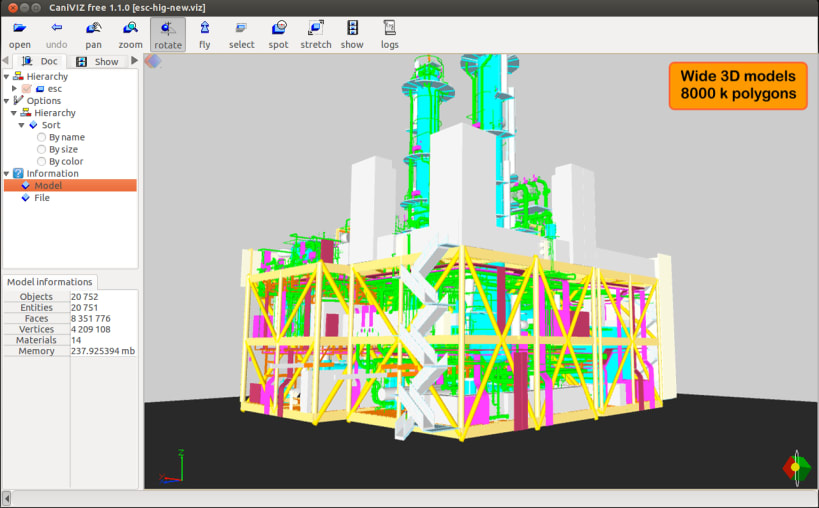
Task: Select the By size sort option
Action: click(41, 149)
